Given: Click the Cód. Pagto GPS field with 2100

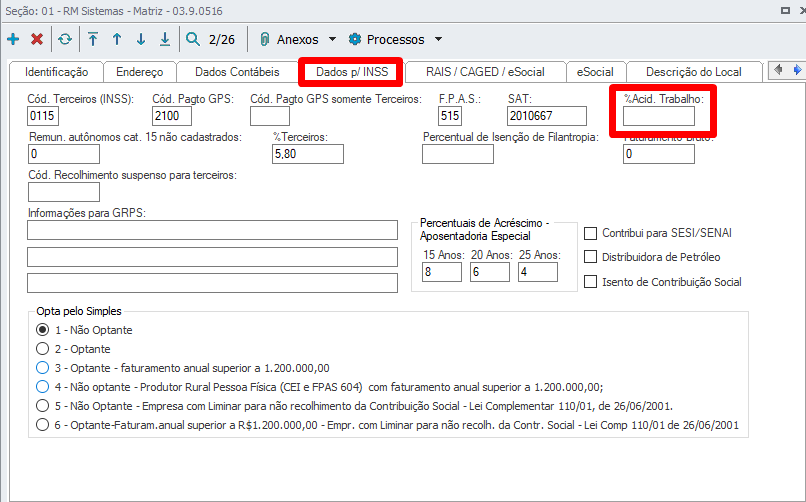Looking at the screenshot, I should pos(172,116).
